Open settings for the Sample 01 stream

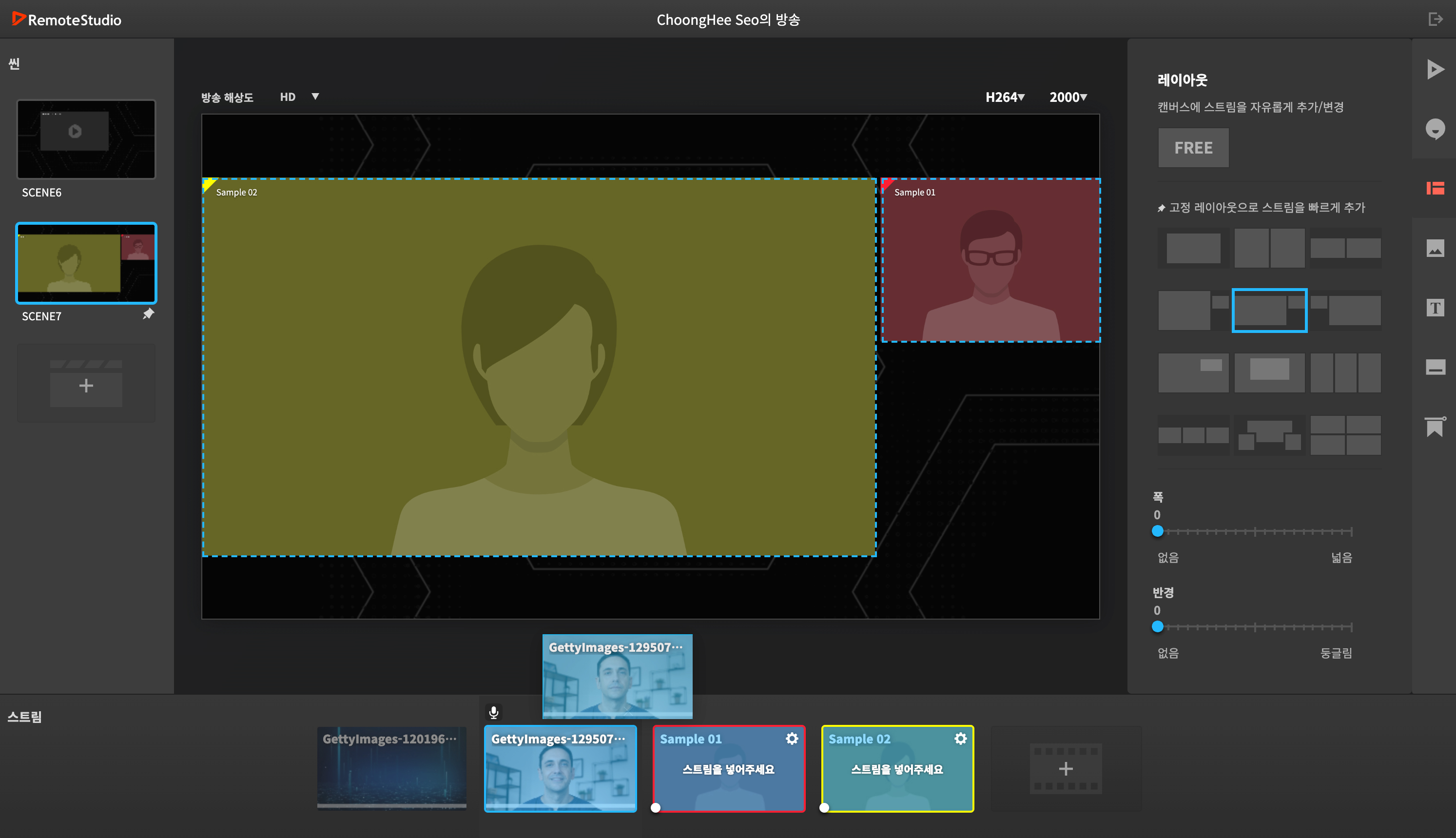tap(793, 738)
